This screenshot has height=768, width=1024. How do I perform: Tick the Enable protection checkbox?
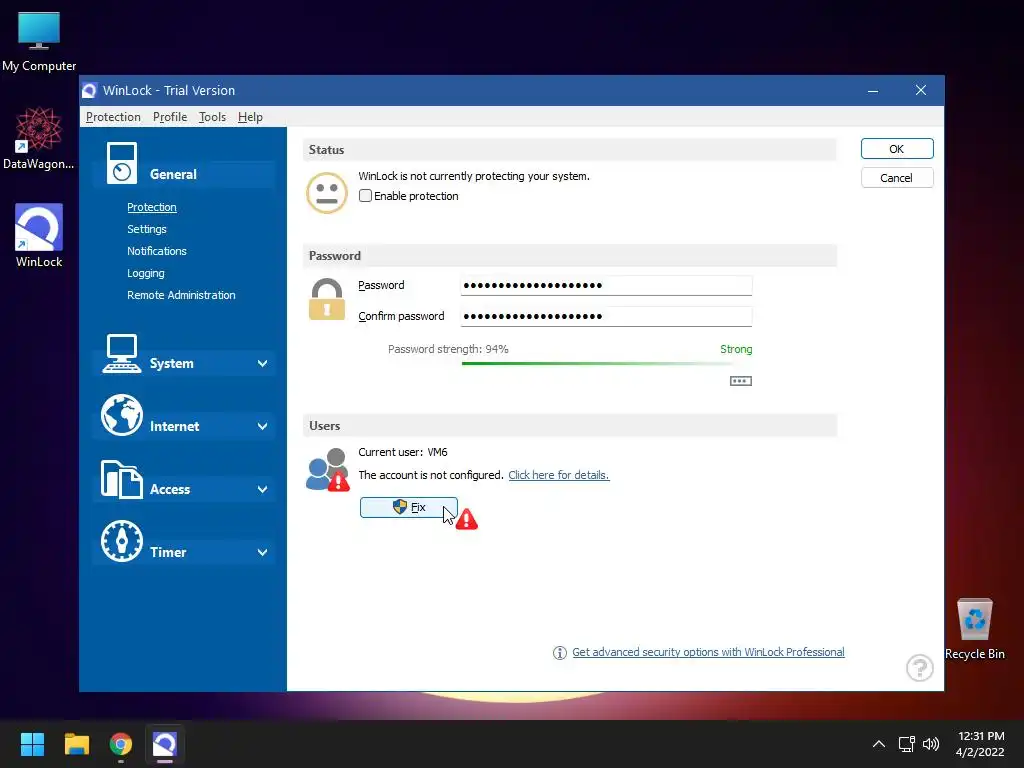(365, 196)
